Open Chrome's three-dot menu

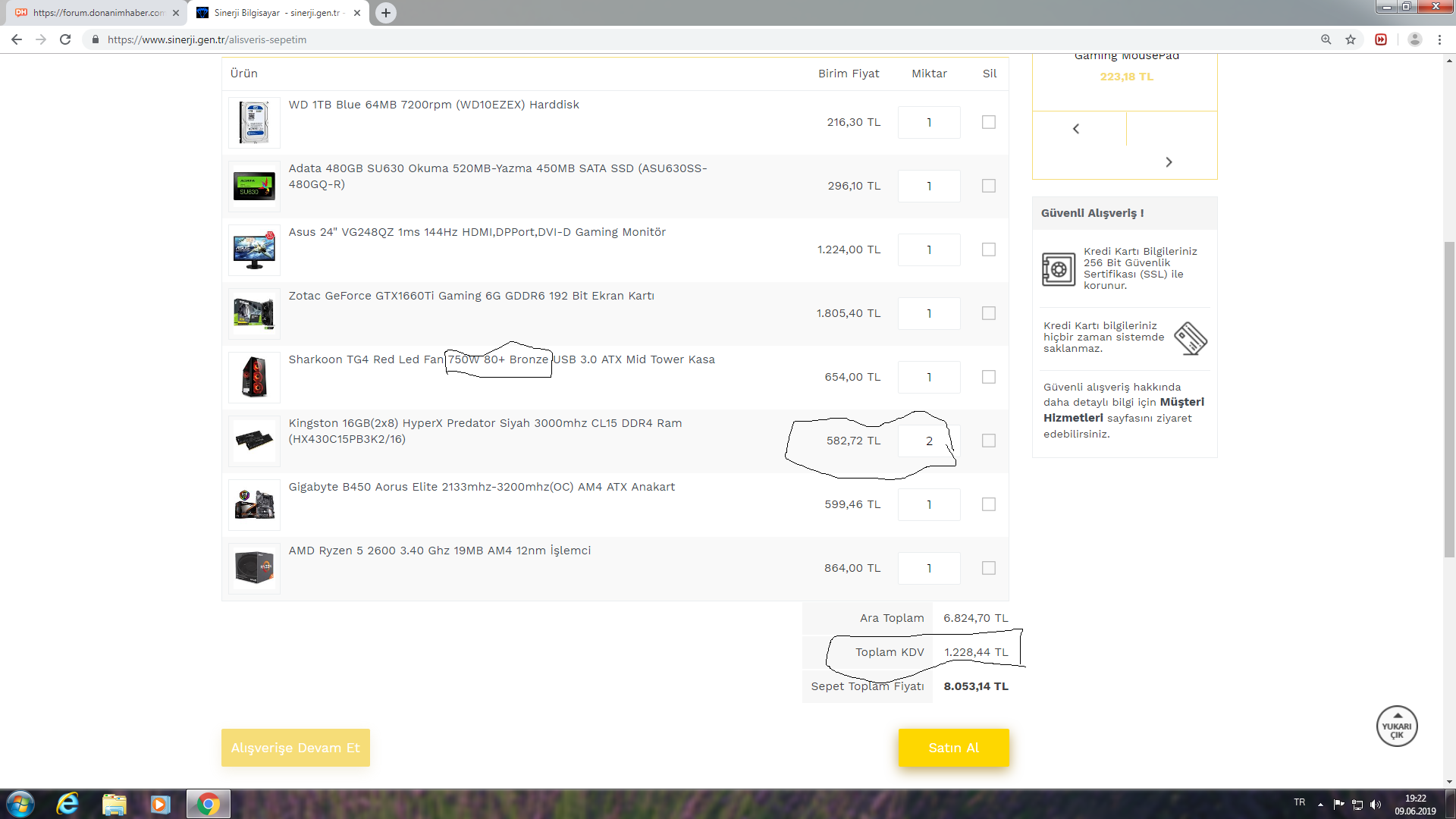(x=1439, y=39)
